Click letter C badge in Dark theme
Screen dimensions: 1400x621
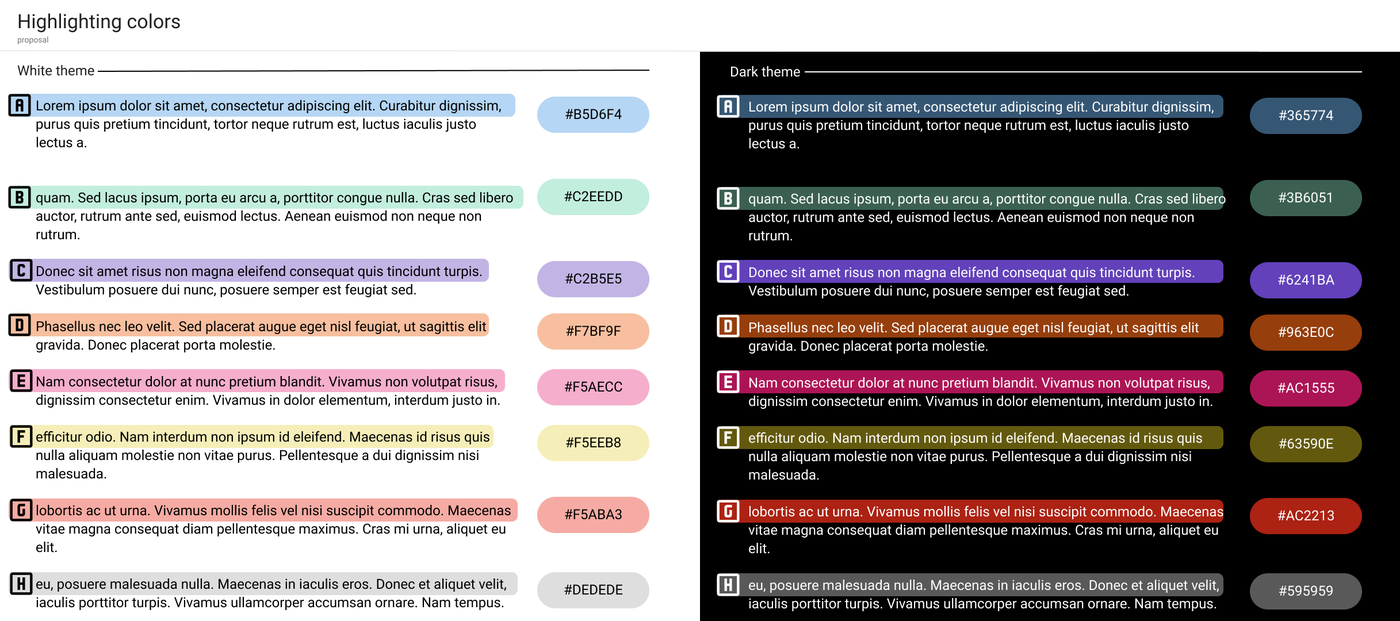[729, 271]
